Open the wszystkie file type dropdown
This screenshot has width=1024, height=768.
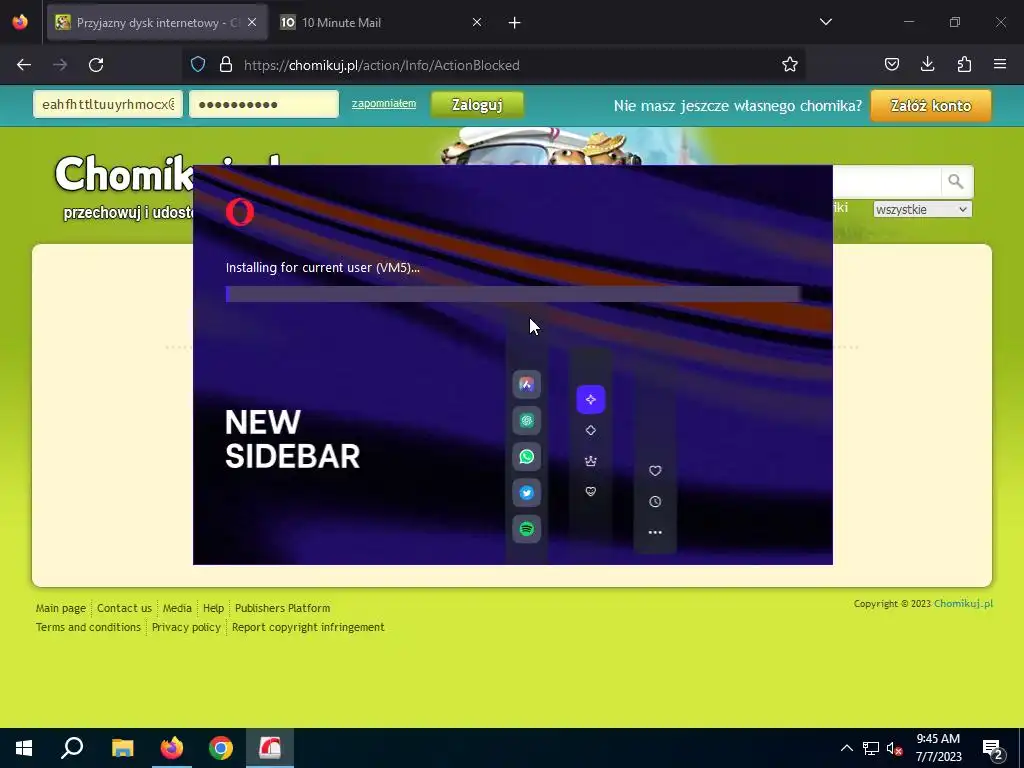click(x=922, y=210)
